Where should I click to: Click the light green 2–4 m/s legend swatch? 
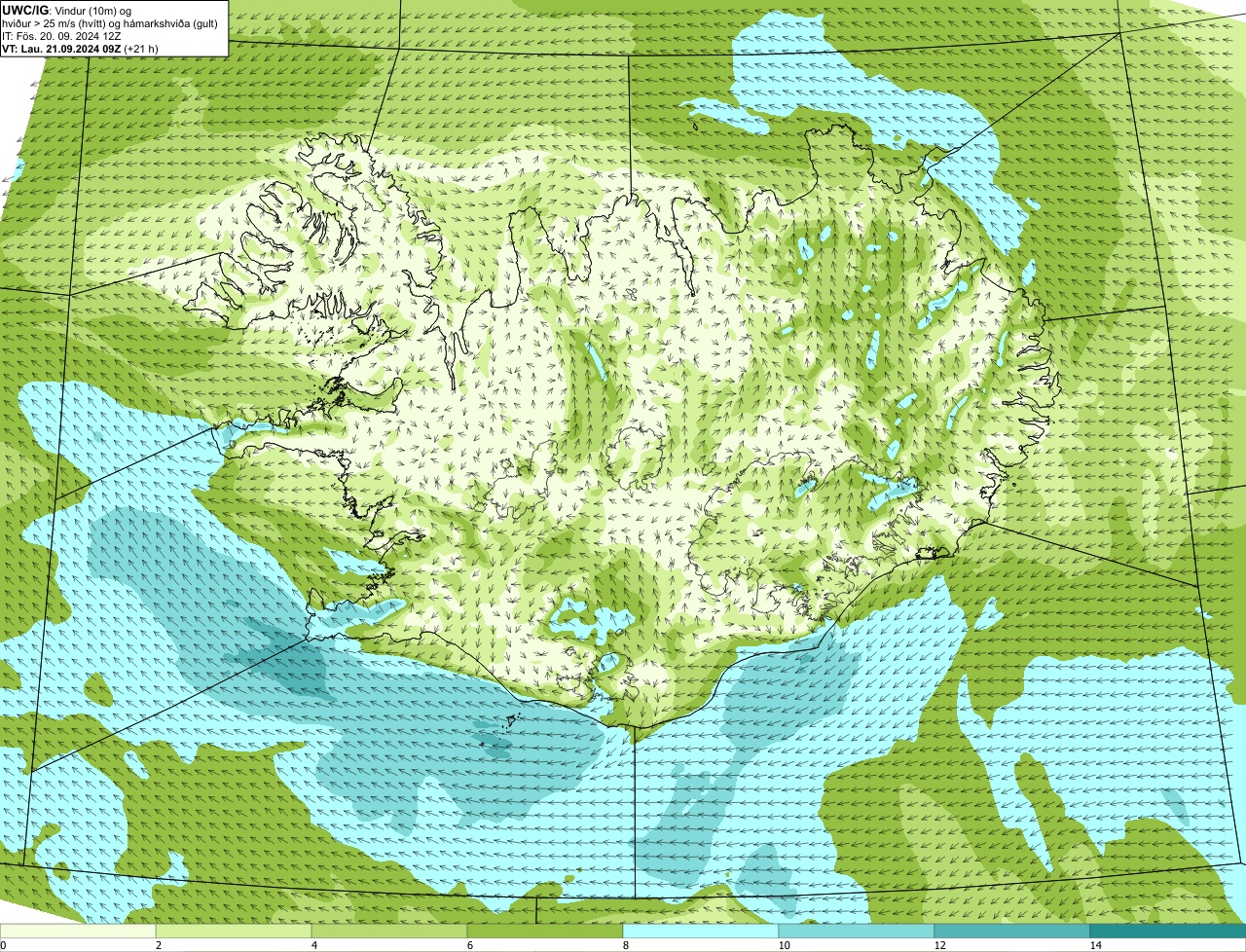coord(234,931)
